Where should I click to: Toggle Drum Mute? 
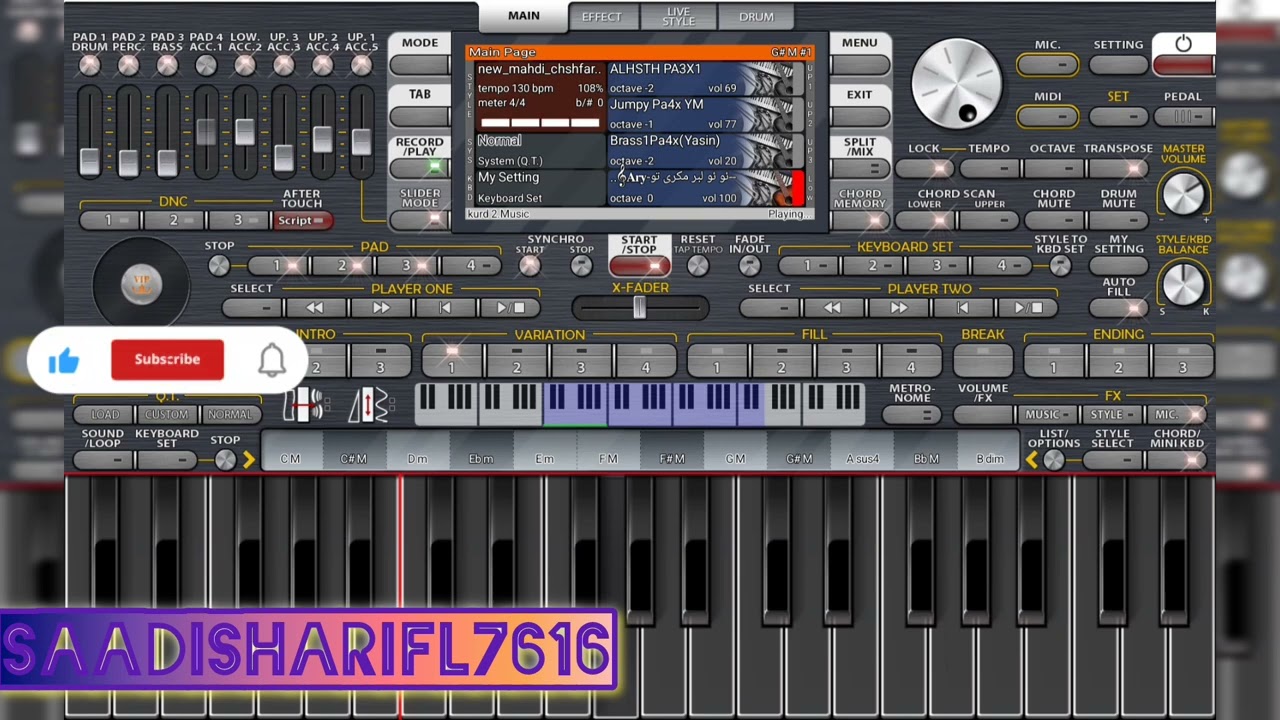1118,221
